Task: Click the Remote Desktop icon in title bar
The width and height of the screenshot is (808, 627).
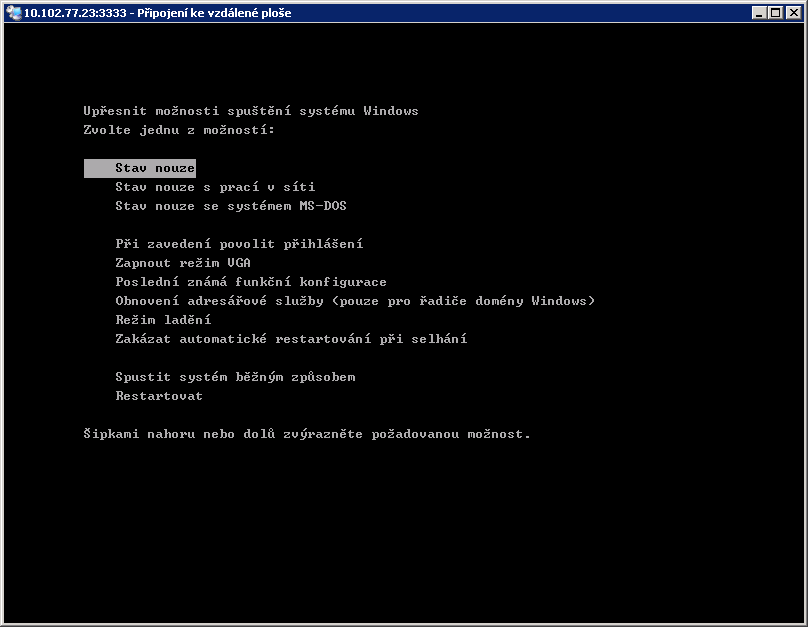Action: tap(14, 13)
